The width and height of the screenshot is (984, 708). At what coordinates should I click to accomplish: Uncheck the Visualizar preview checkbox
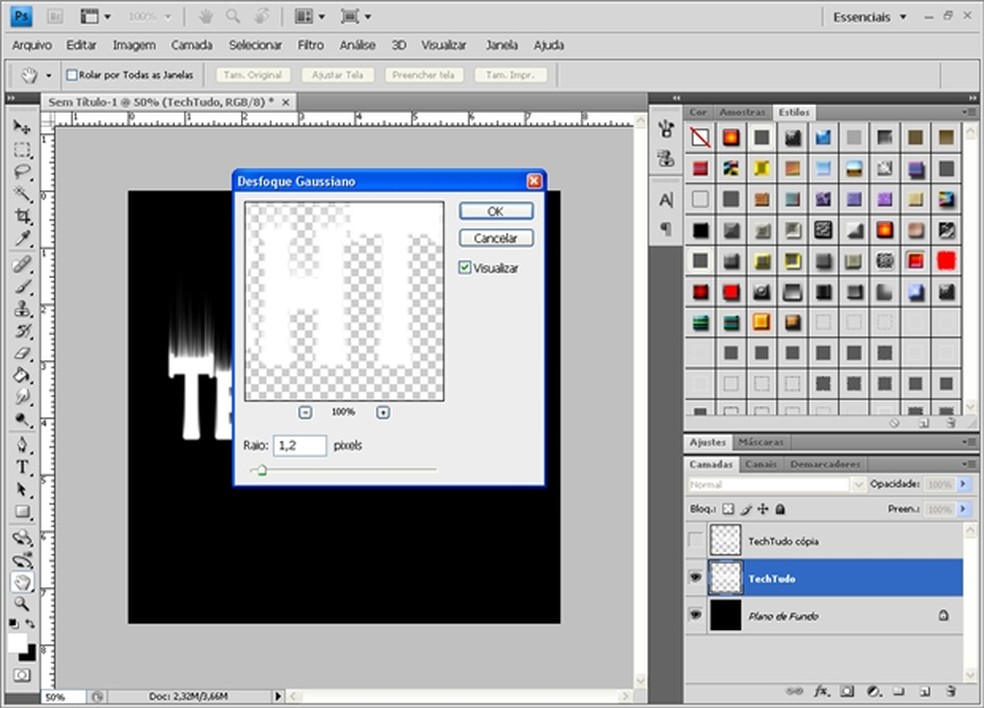point(465,268)
